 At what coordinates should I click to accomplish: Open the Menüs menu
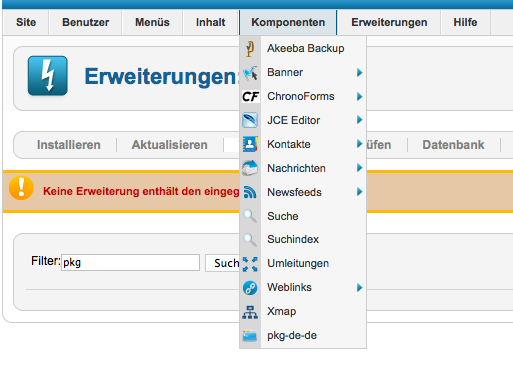coord(152,22)
